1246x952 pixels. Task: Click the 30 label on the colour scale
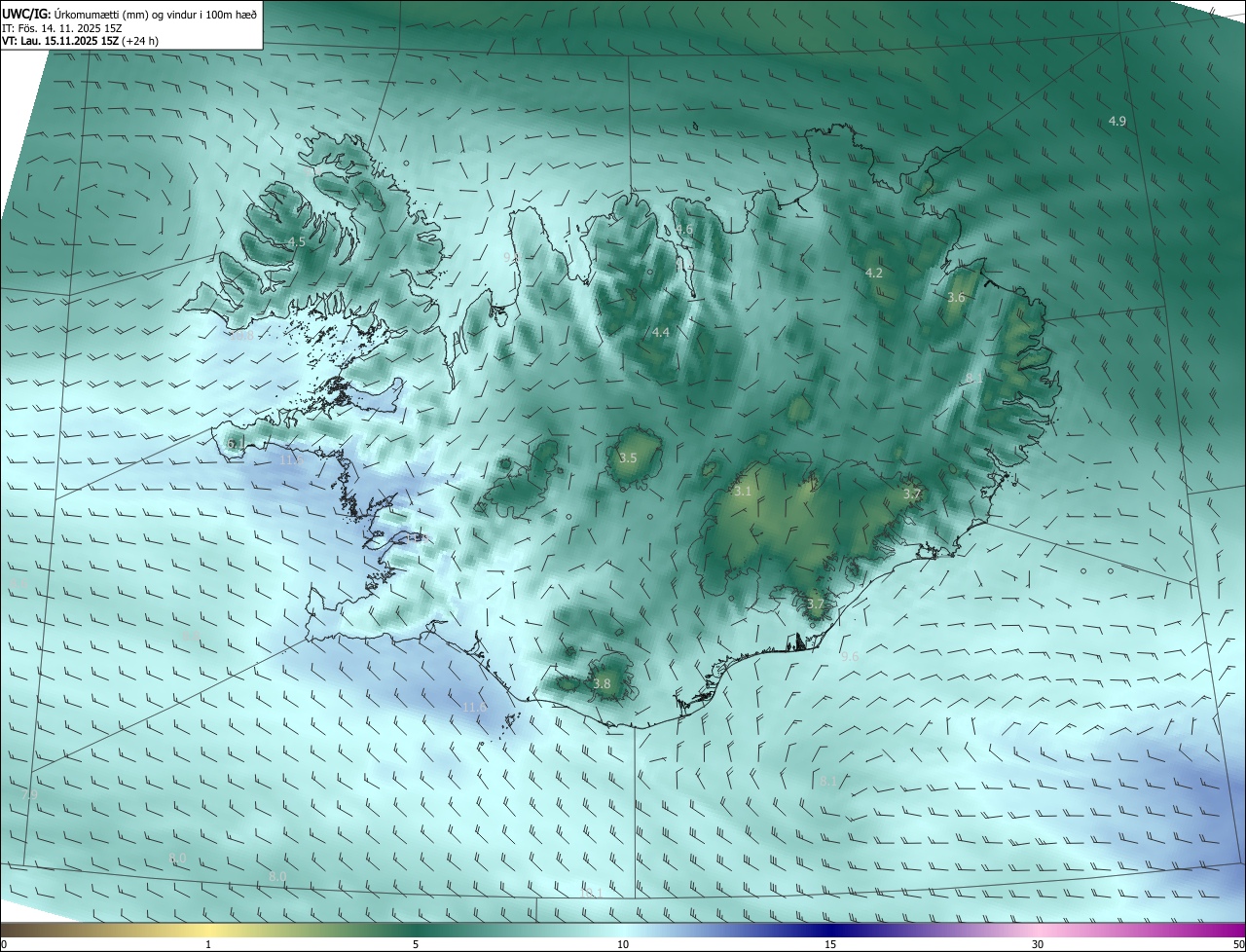click(x=1038, y=944)
